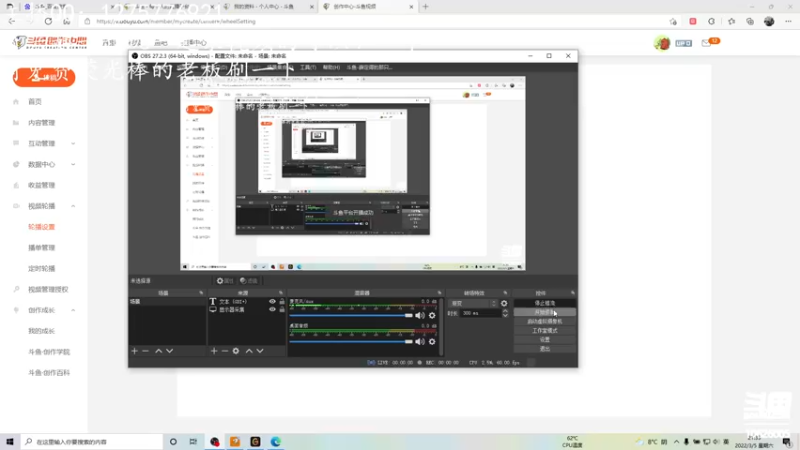Open 我的成长 in the sidebar
800x450 pixels.
[41, 331]
